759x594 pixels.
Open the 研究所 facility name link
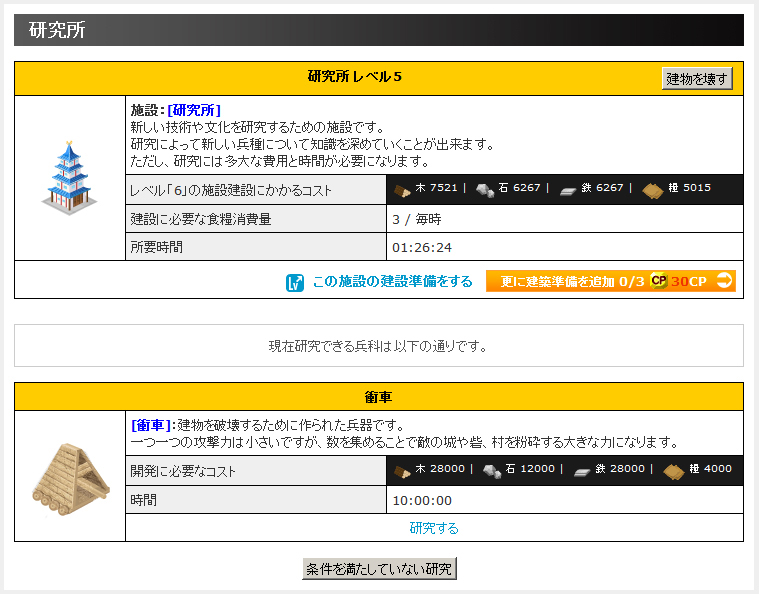pos(194,110)
